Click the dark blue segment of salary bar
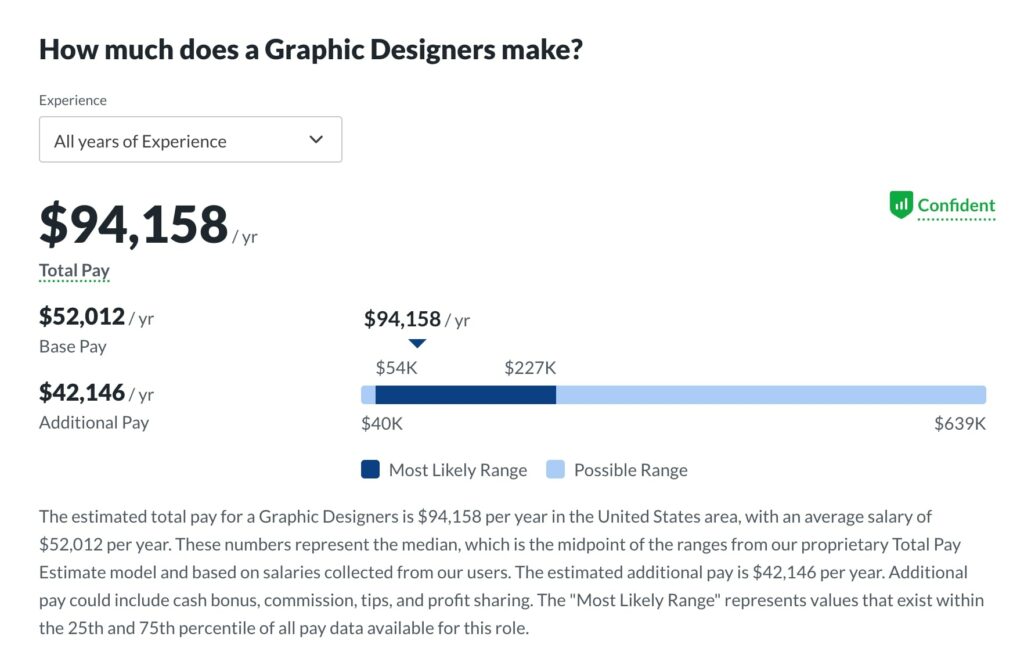The height and width of the screenshot is (655, 1024). [x=465, y=395]
